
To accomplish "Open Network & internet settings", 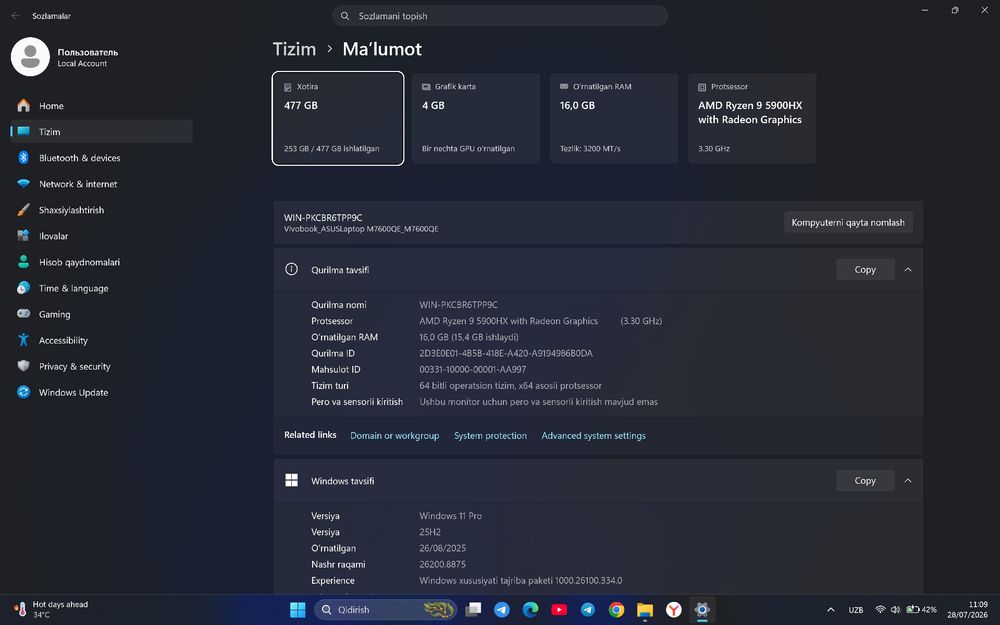I will coord(102,184).
